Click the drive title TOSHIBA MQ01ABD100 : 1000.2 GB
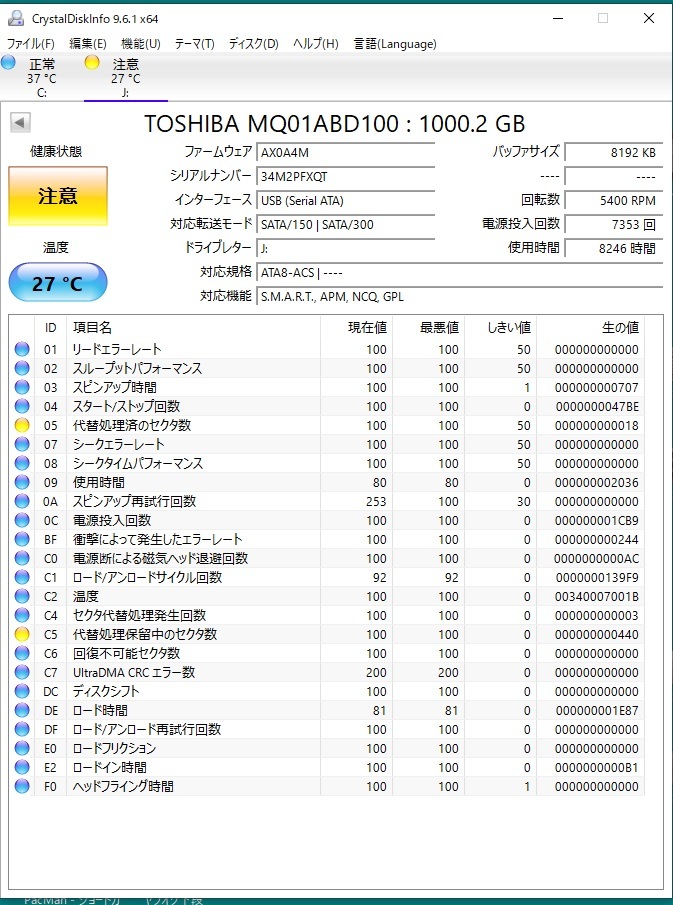The width and height of the screenshot is (673, 905). pos(334,124)
